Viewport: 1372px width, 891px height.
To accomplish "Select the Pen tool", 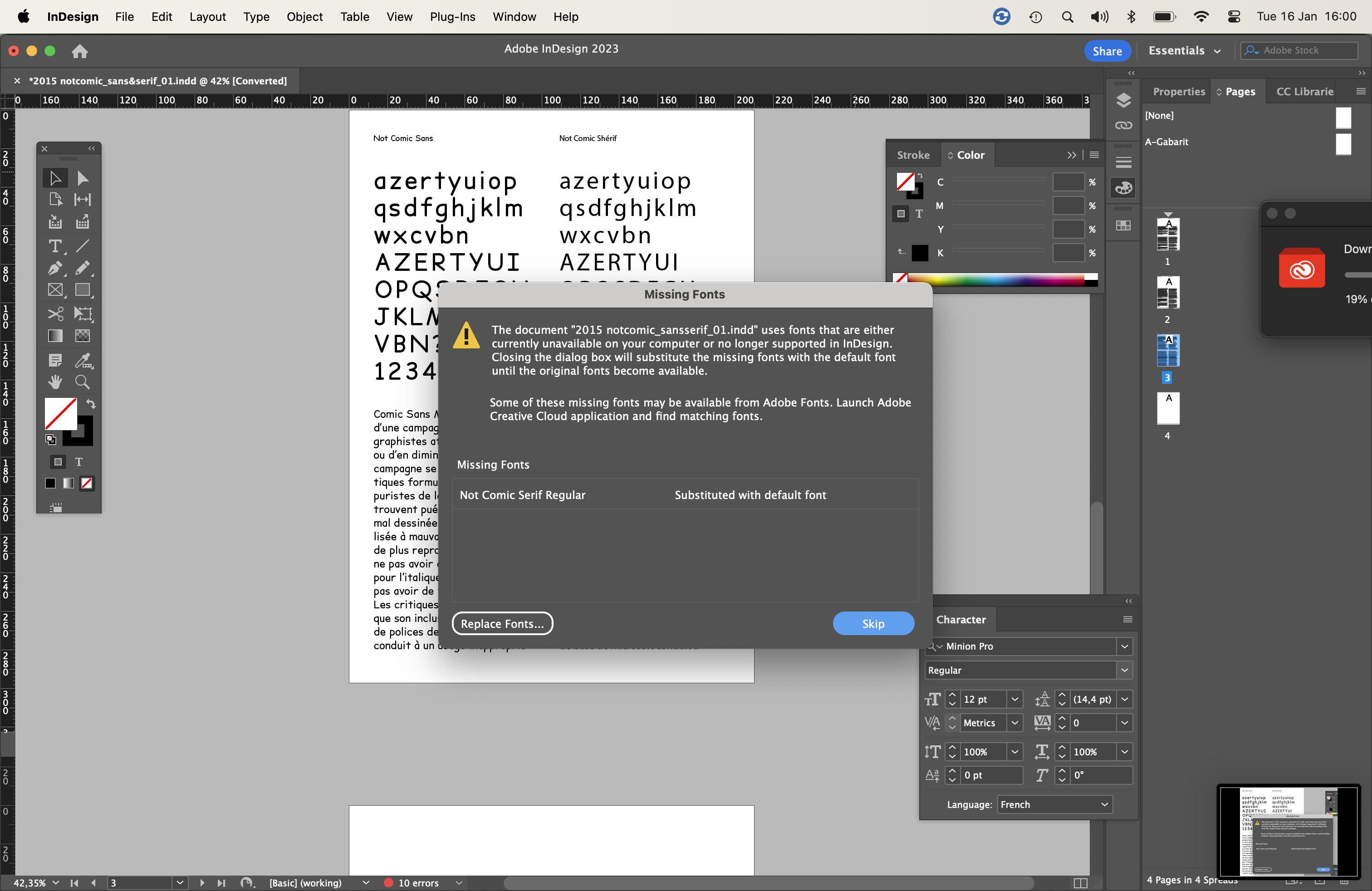I will click(55, 268).
